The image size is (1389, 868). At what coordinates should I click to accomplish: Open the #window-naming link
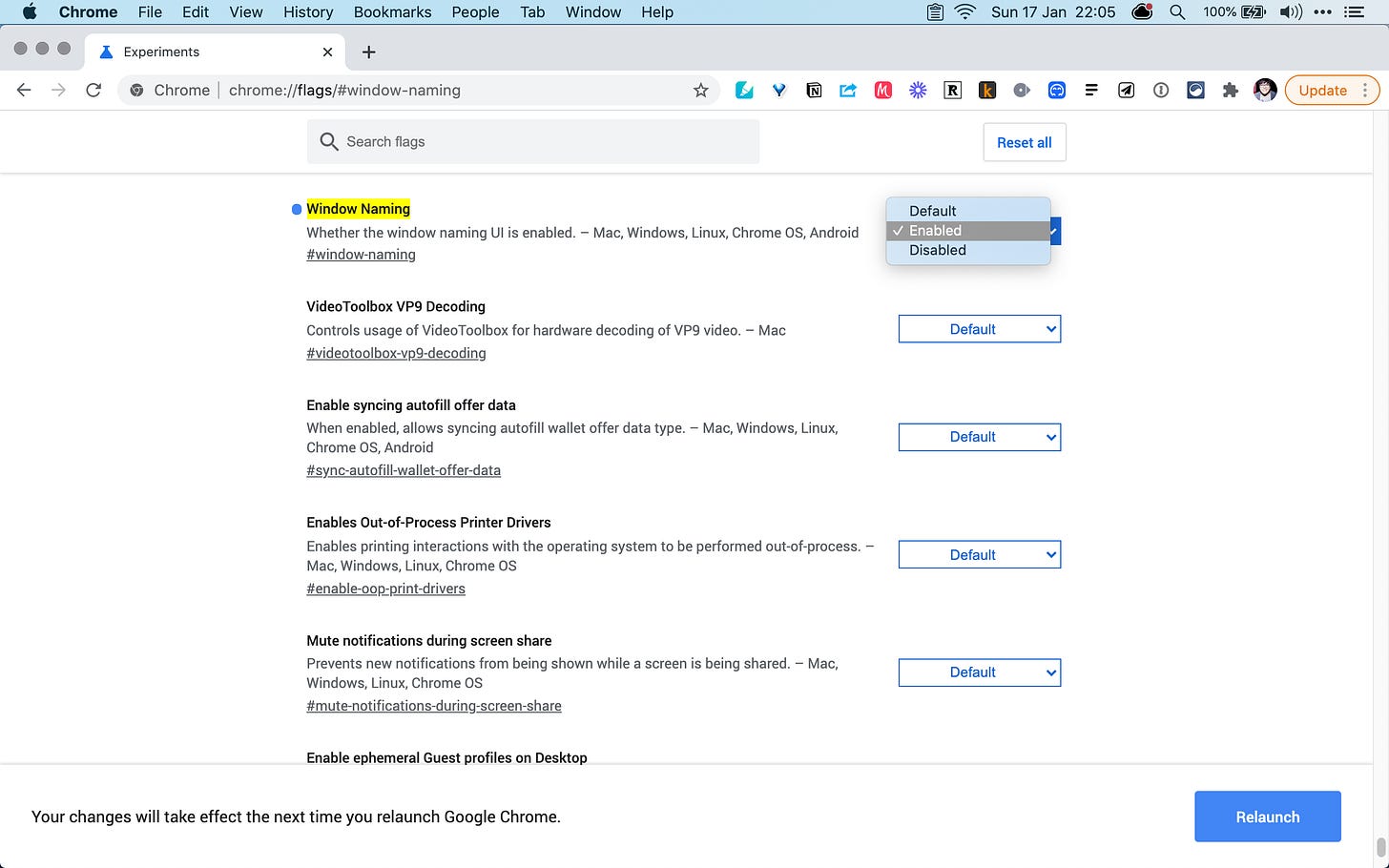pyautogui.click(x=361, y=255)
